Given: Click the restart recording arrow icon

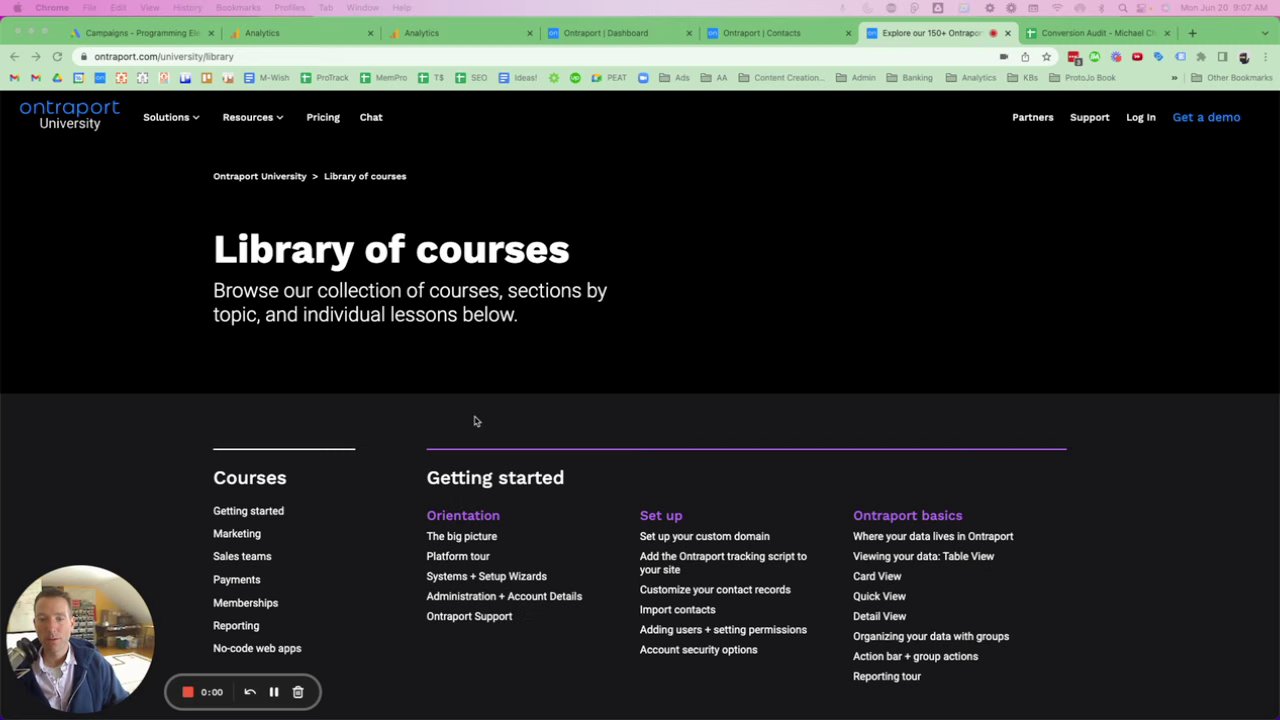Looking at the screenshot, I should 250,692.
